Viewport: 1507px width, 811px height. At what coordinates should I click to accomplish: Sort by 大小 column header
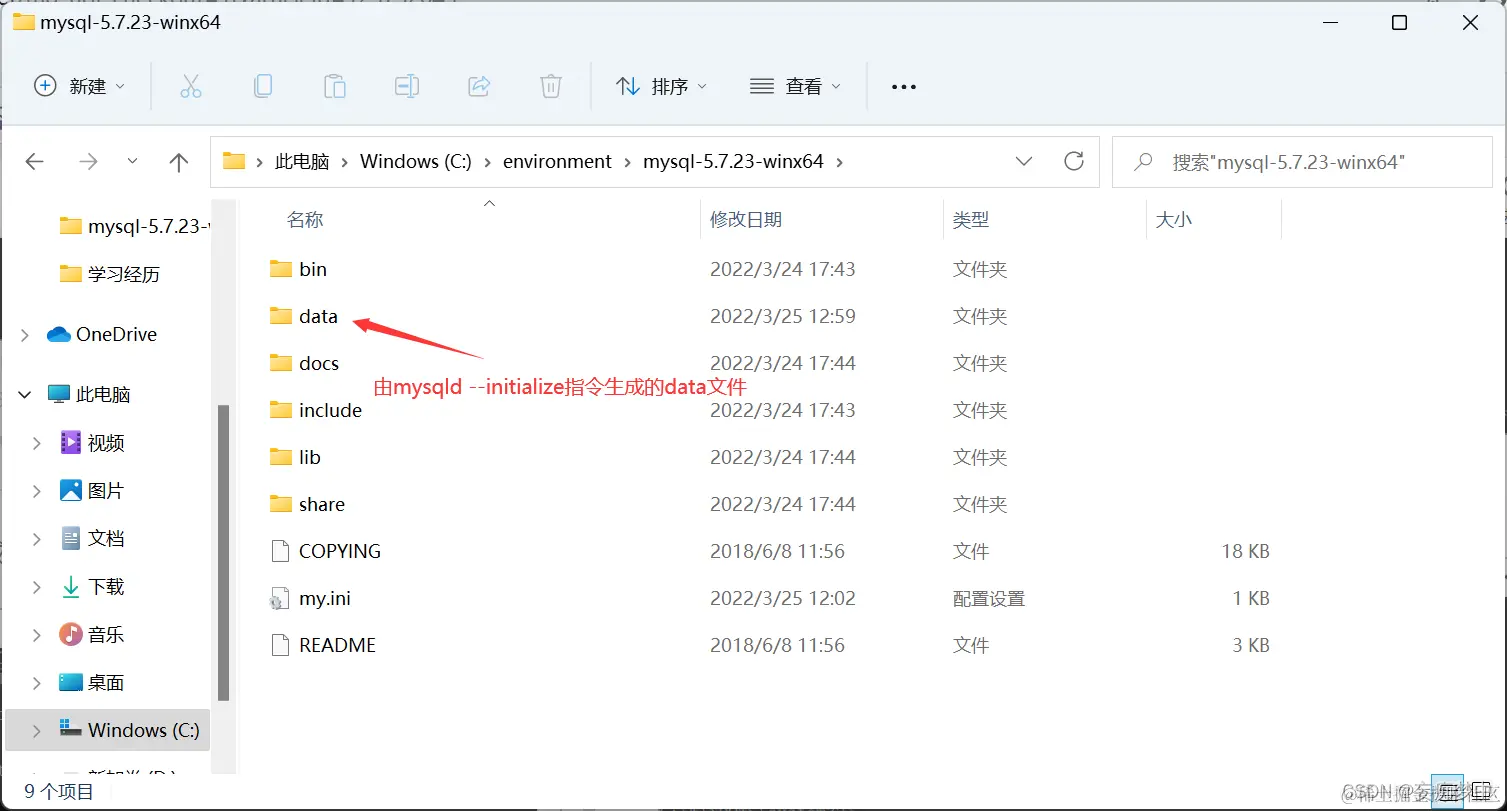(x=1173, y=219)
